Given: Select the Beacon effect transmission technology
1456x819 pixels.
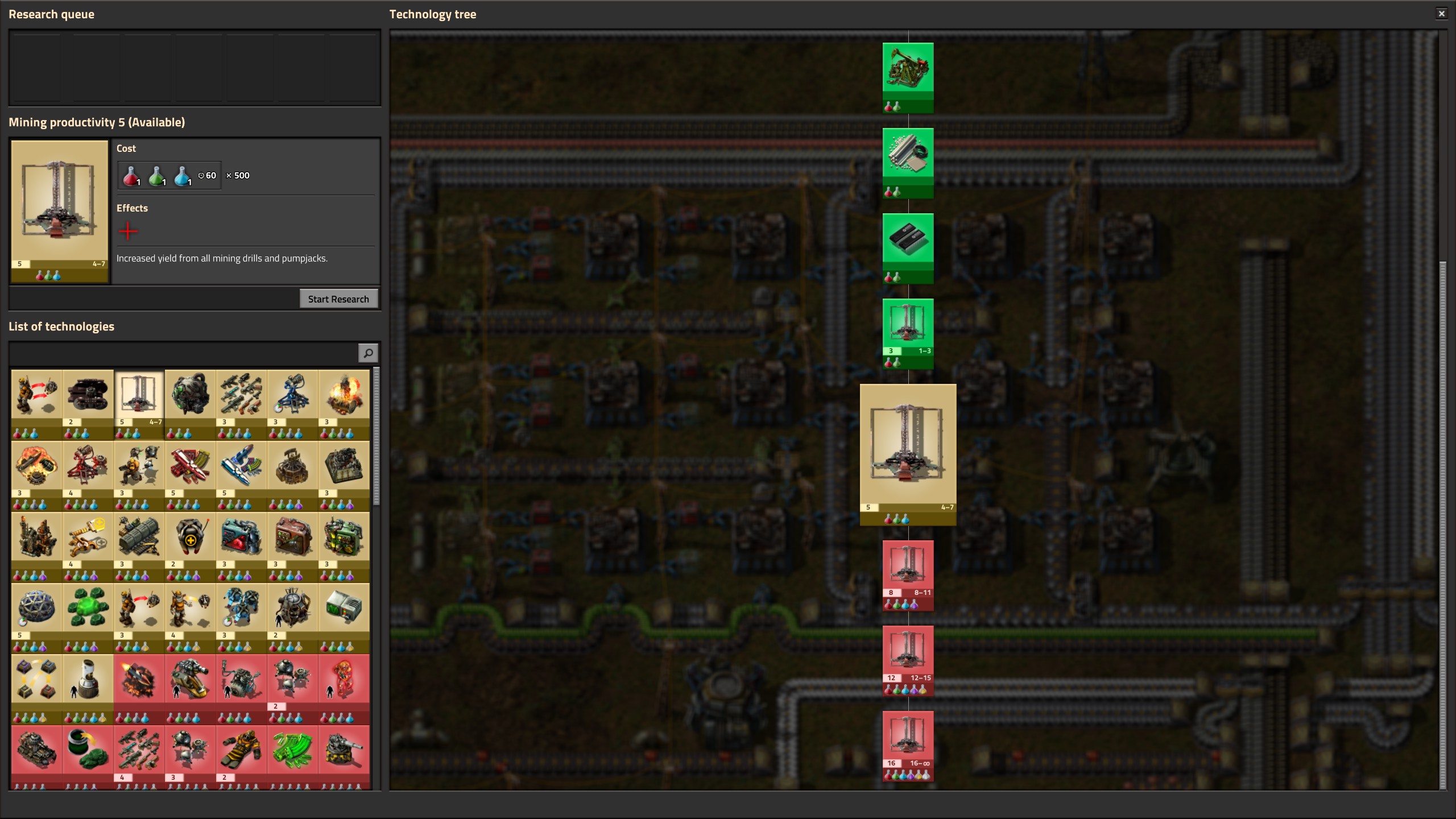Looking at the screenshot, I should [x=293, y=476].
